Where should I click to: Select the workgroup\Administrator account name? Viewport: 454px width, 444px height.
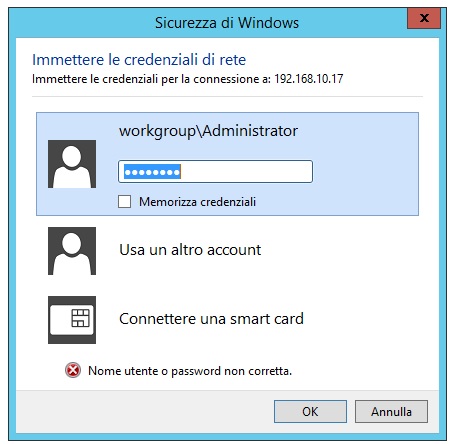coord(208,131)
